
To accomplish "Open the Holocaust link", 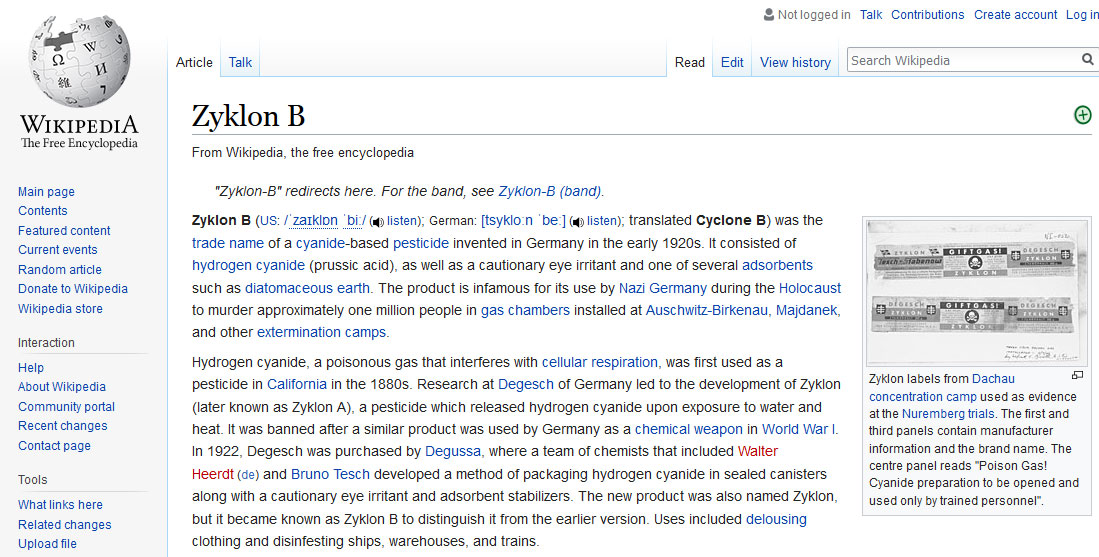I will pos(810,288).
